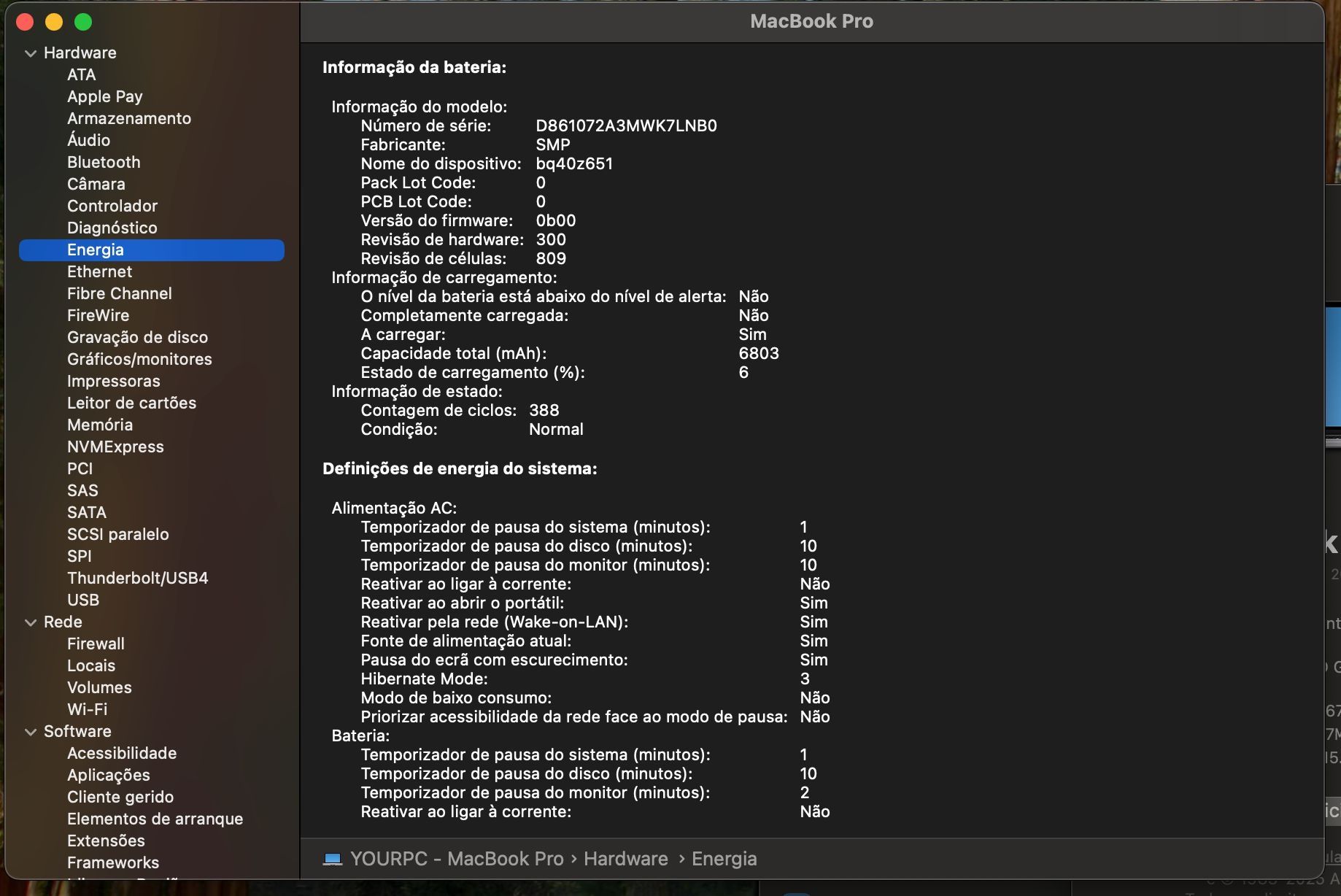
Task: Open Gráficos/monitores info
Action: click(139, 359)
